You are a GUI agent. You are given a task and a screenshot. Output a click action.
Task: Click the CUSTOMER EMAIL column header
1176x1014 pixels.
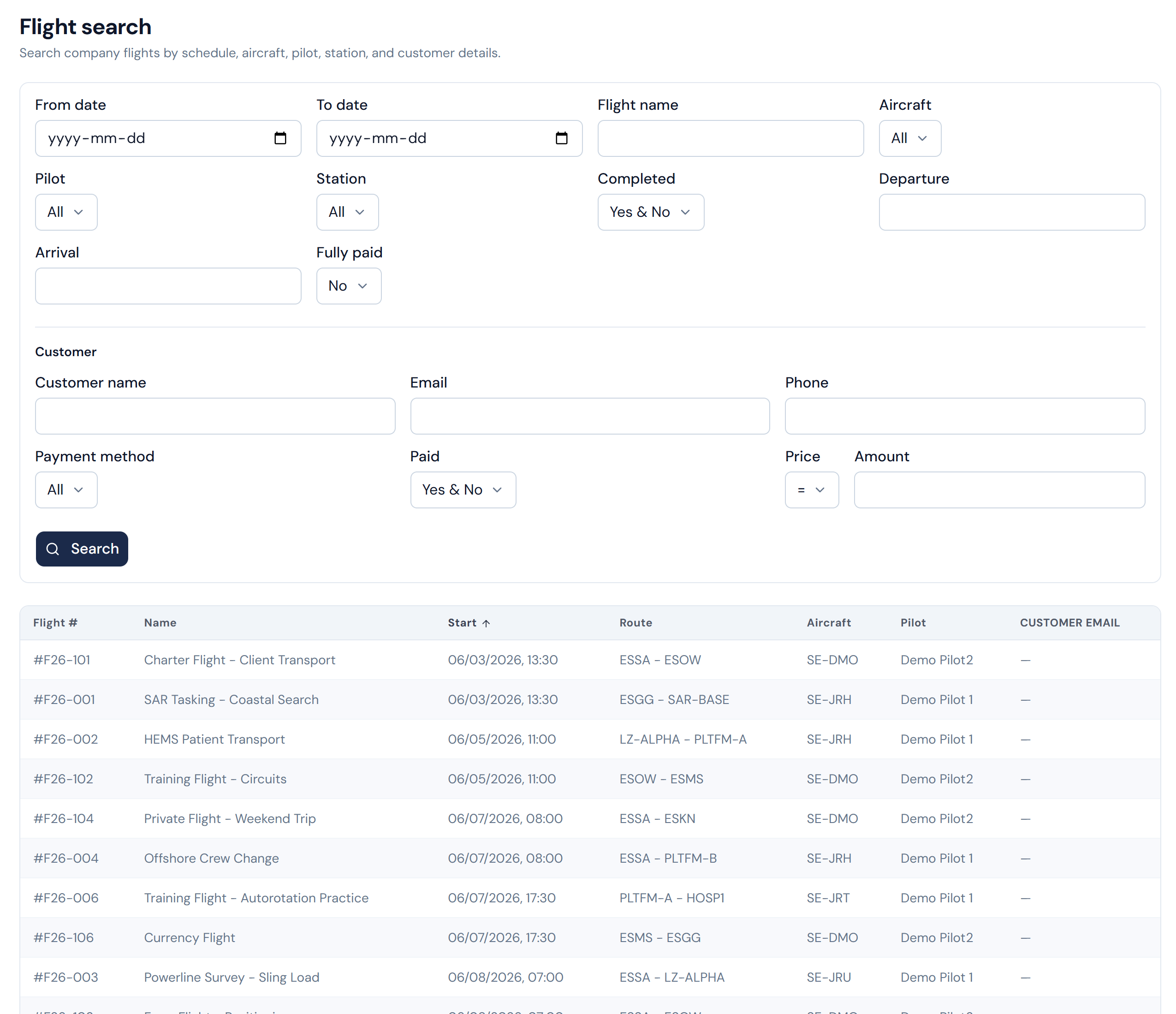[1069, 623]
